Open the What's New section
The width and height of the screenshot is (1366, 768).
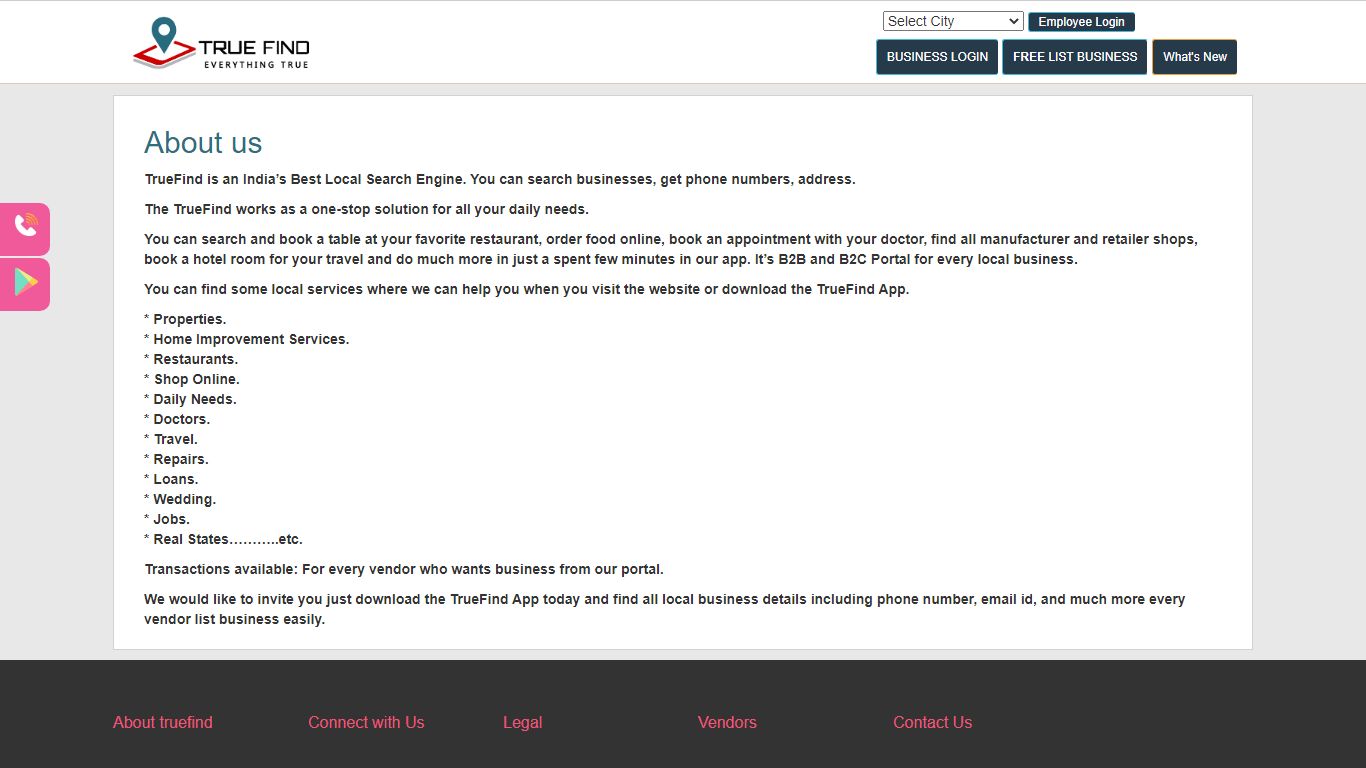[x=1195, y=57]
